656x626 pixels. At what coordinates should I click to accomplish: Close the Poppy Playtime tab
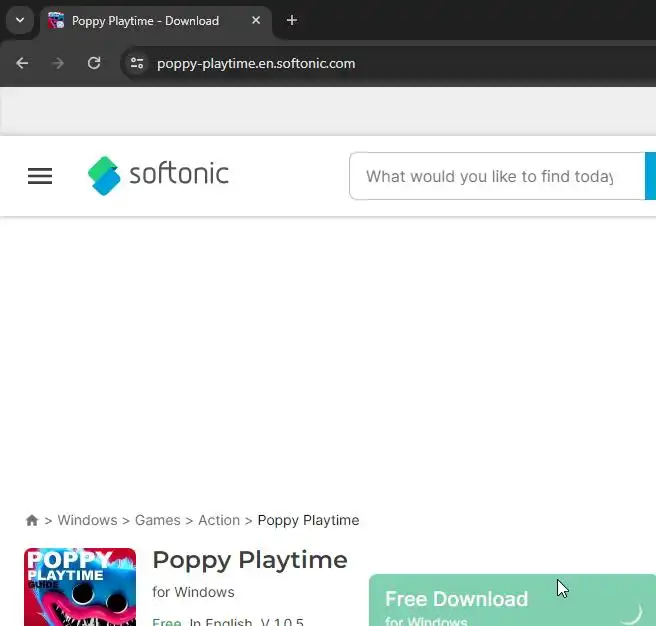coord(256,20)
